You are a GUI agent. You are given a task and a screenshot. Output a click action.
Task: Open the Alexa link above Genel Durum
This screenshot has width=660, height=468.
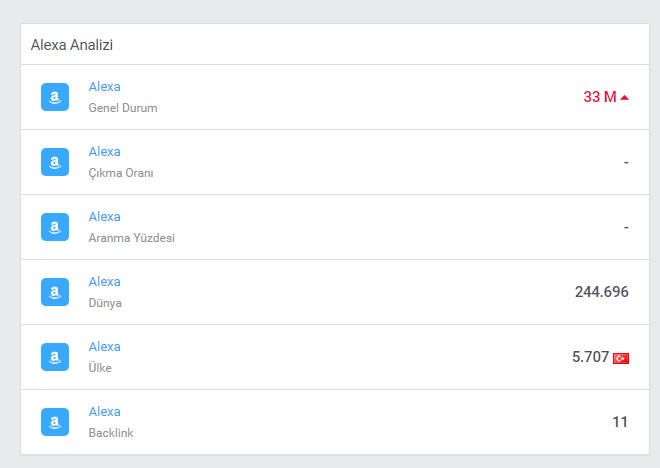pos(104,87)
